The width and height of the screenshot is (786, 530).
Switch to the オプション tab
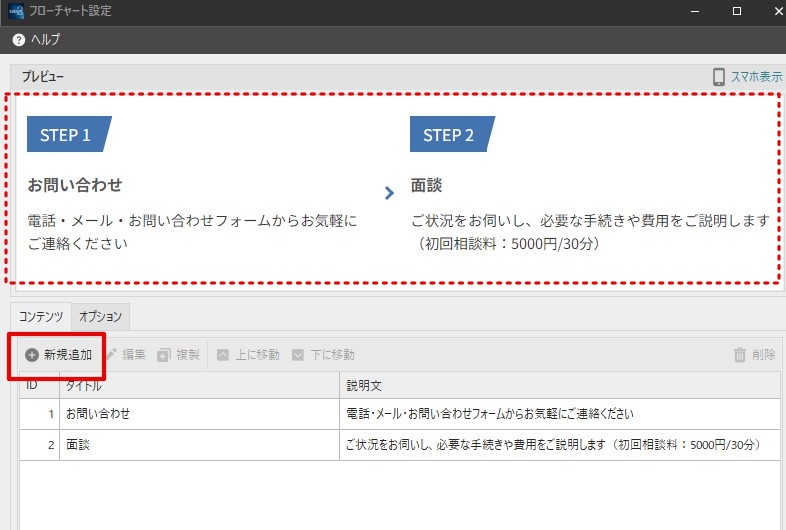click(x=100, y=316)
